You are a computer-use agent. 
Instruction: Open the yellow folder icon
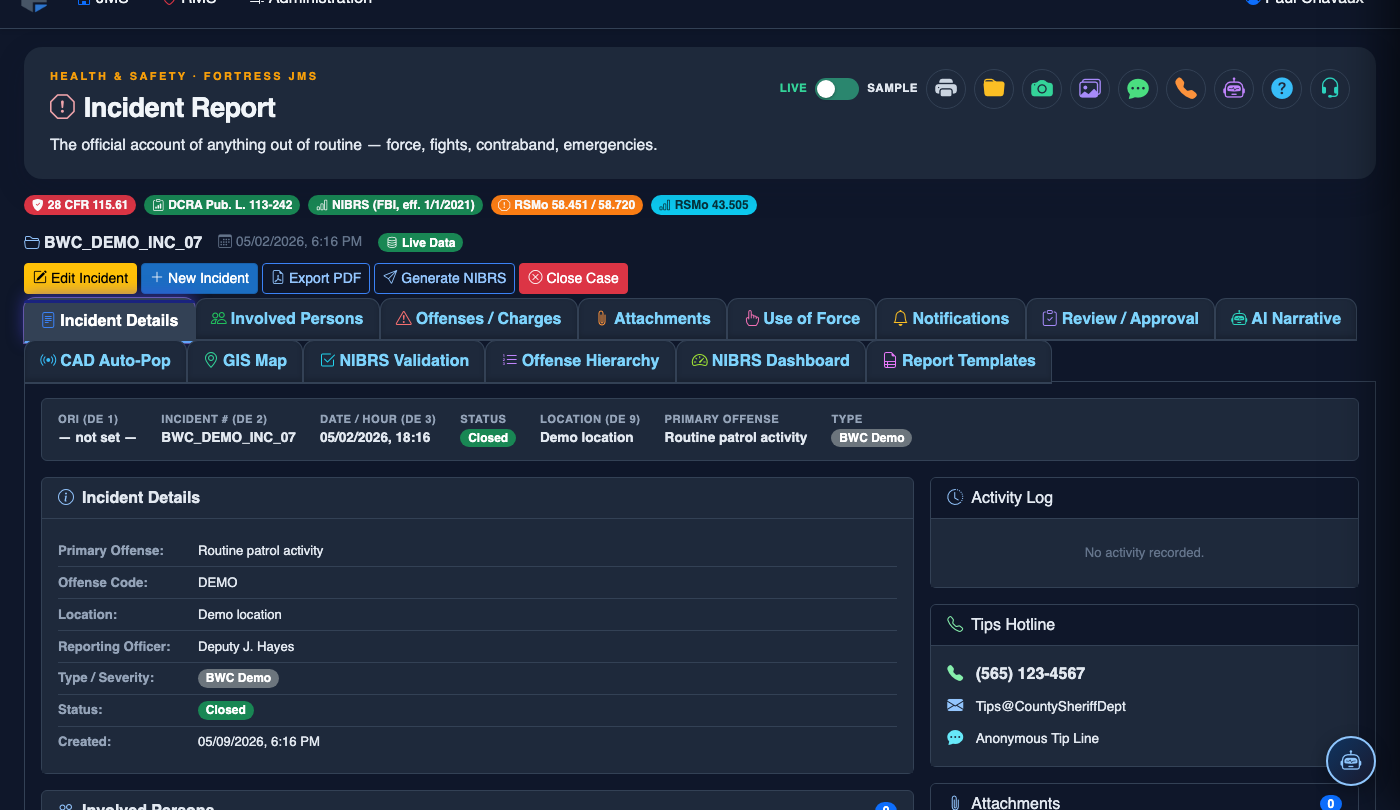click(x=994, y=88)
